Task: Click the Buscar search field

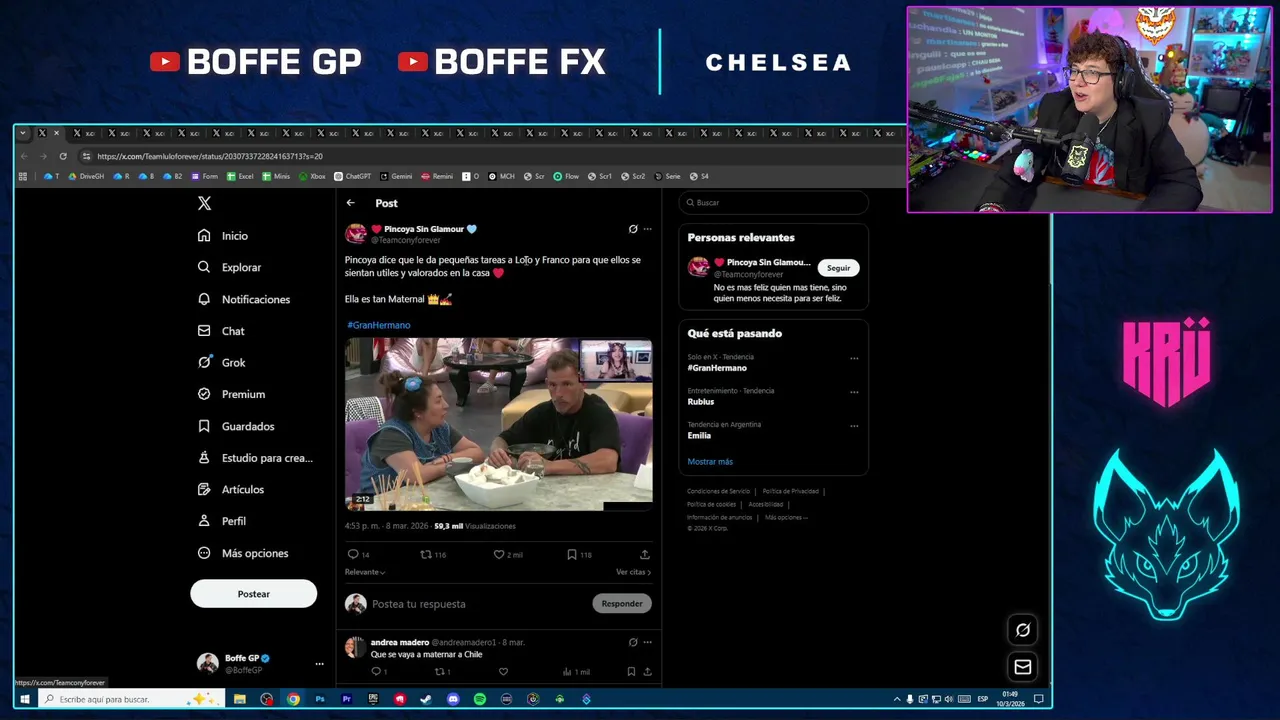Action: (x=773, y=203)
